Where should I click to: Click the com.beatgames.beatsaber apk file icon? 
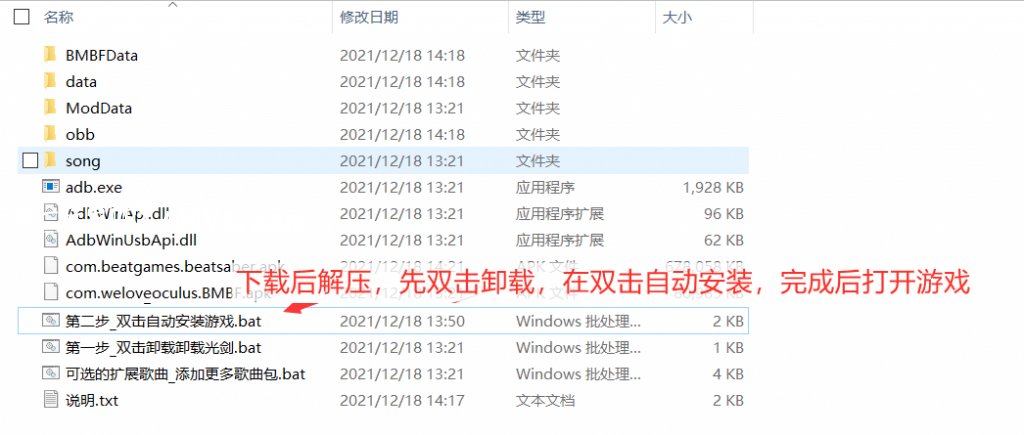click(51, 266)
